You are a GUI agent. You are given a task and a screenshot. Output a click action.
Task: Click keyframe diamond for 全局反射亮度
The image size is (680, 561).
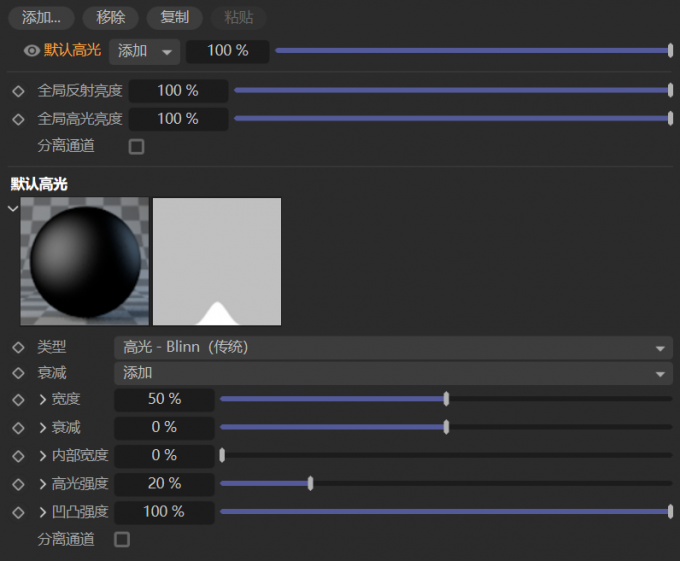coord(18,91)
